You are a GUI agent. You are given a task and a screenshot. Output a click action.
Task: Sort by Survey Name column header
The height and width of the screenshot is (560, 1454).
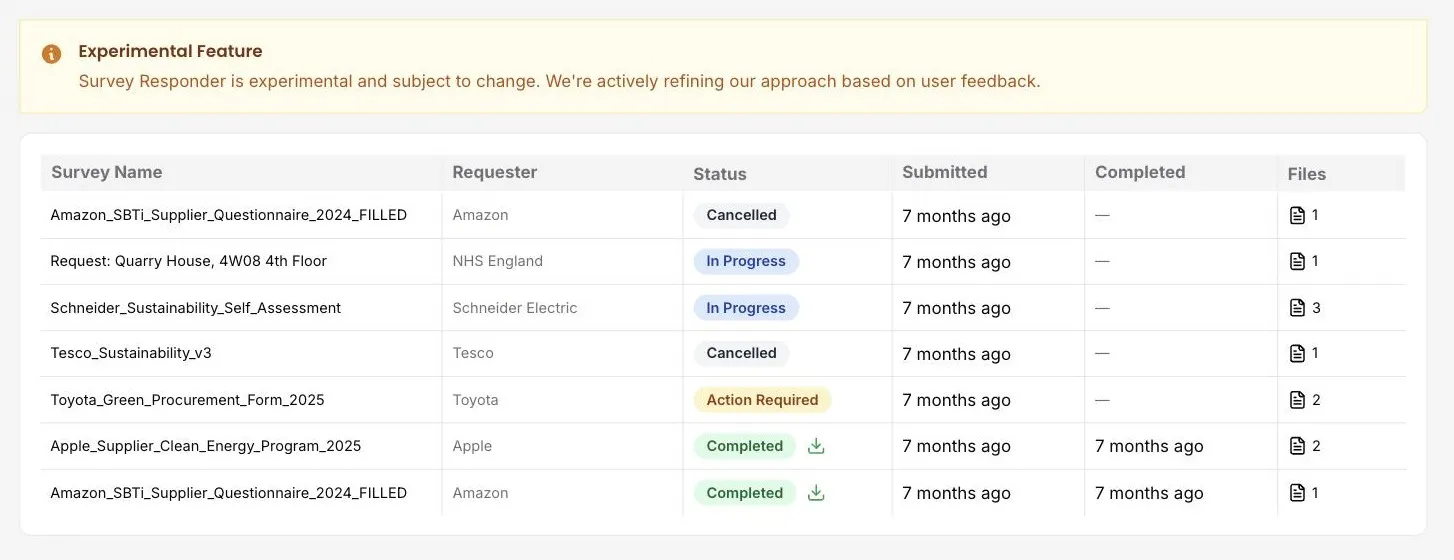click(106, 172)
